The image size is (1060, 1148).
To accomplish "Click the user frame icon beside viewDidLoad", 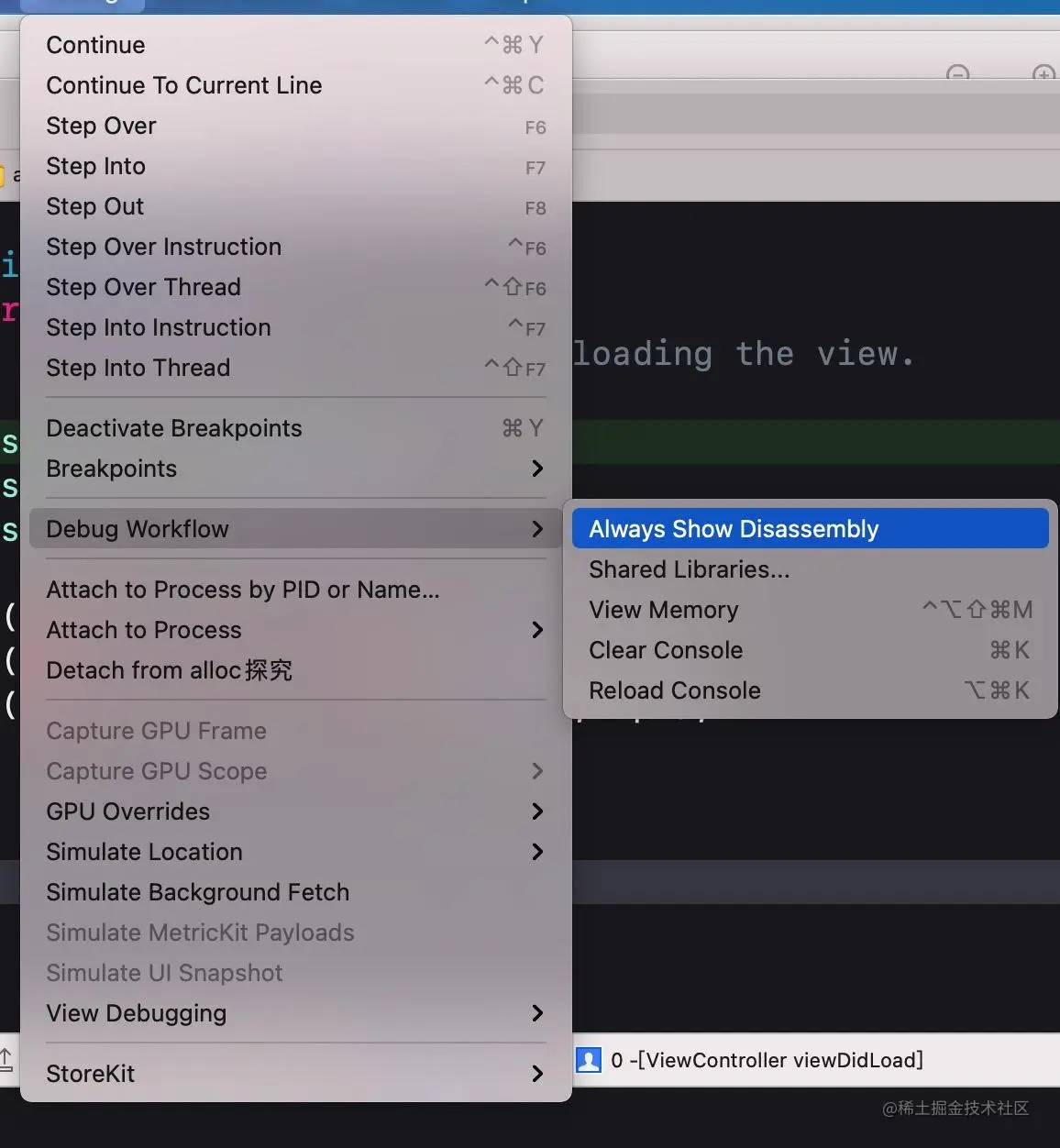I will pyautogui.click(x=588, y=1060).
